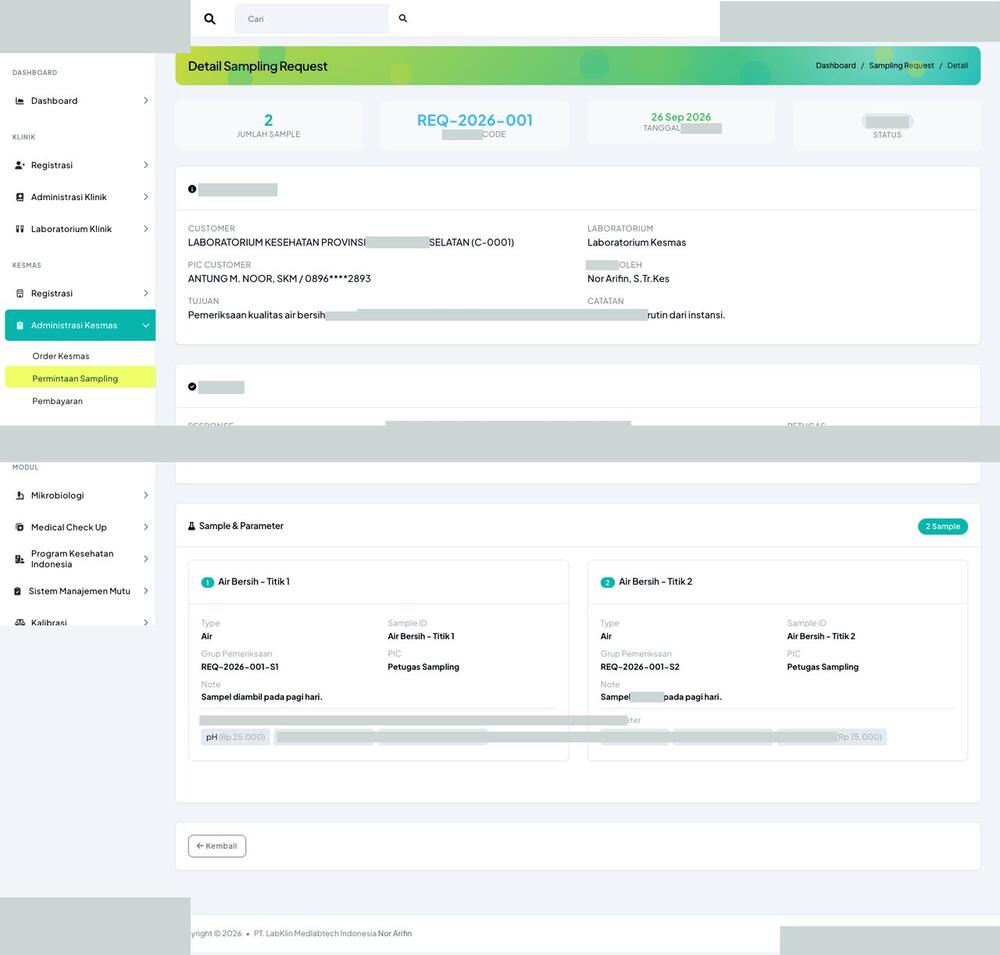Click the Administrasi Klinik icon
This screenshot has width=1000, height=955.
[x=20, y=197]
